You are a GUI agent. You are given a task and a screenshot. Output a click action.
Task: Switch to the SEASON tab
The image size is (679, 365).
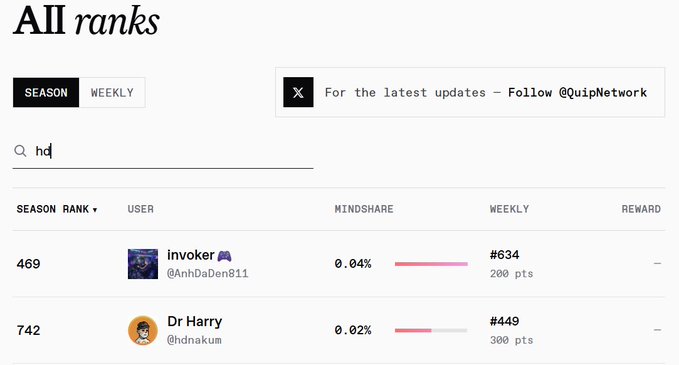(46, 93)
